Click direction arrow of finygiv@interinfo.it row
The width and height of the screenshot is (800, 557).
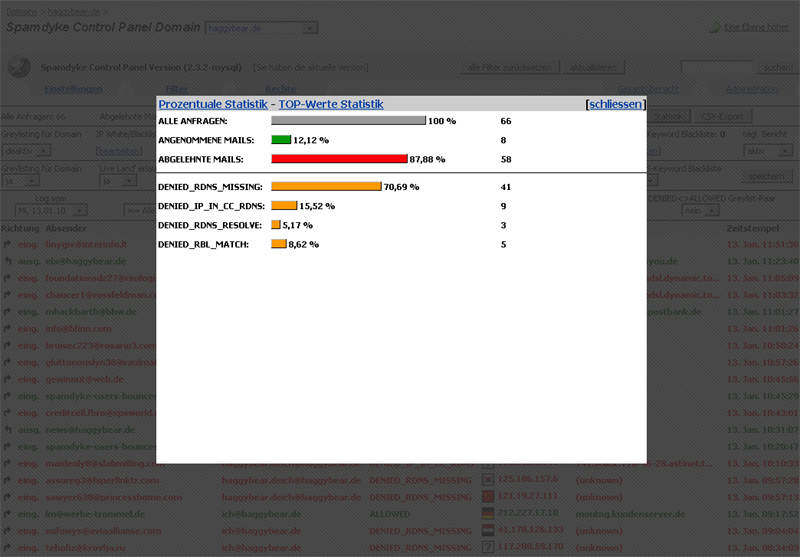tap(7, 244)
